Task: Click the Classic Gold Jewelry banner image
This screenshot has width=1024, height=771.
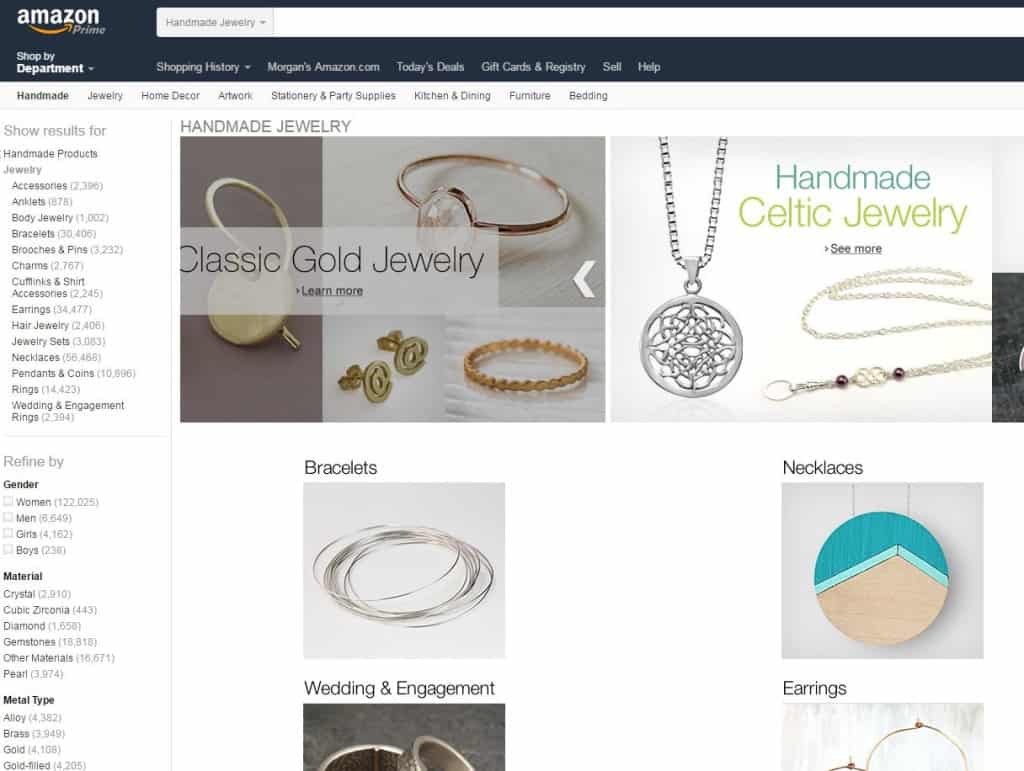Action: pos(392,279)
